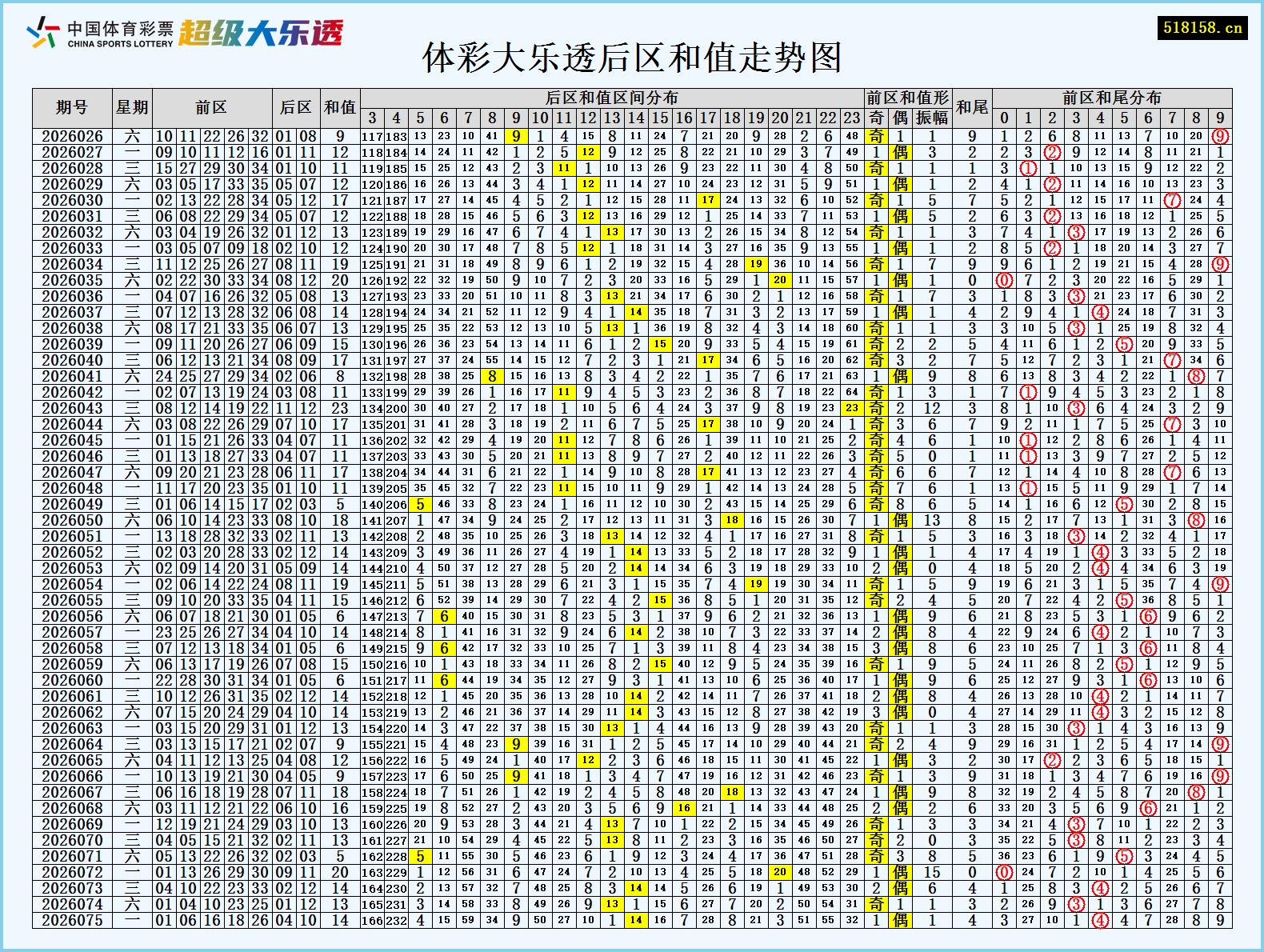Click tail-distribution header number 9
The width and height of the screenshot is (1264, 952).
pos(1220,118)
